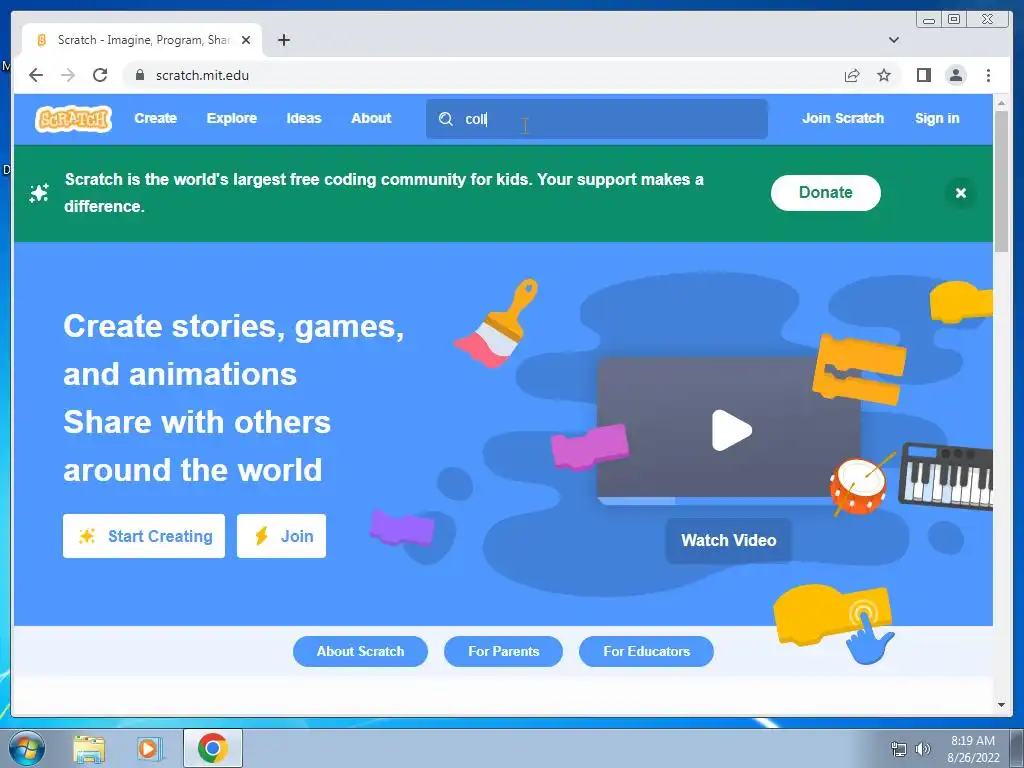Share this page icon
The width and height of the screenshot is (1024, 768).
click(x=852, y=75)
